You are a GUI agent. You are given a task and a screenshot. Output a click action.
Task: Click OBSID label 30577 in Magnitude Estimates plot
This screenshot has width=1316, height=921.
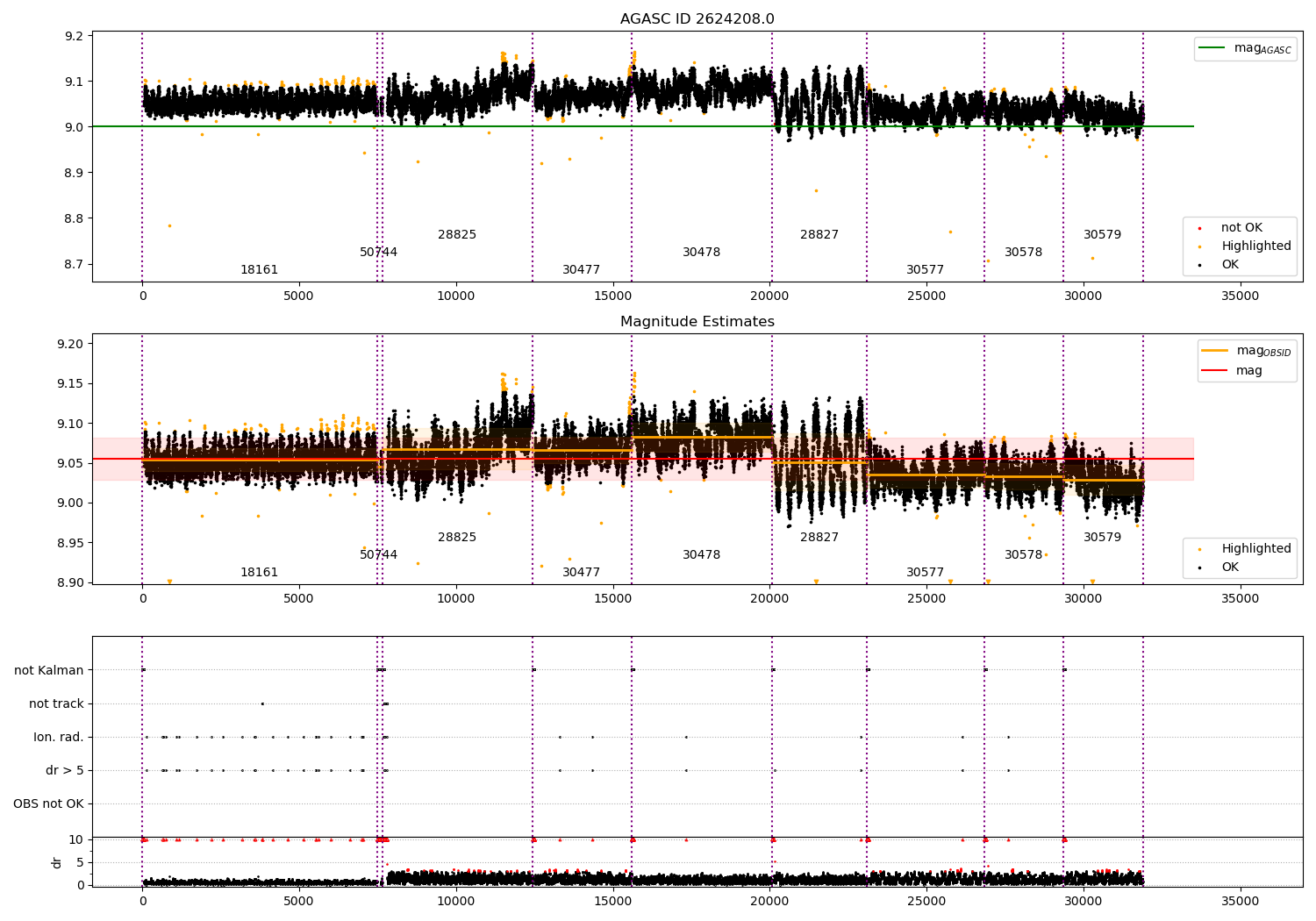coord(926,572)
